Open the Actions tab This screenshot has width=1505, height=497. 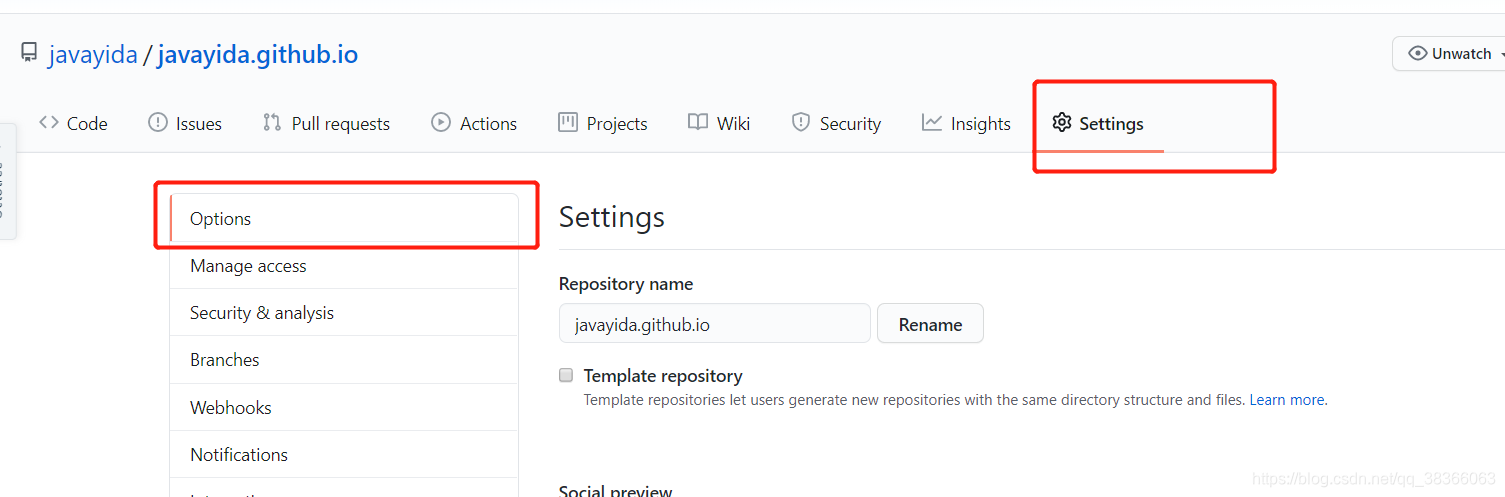click(x=474, y=124)
